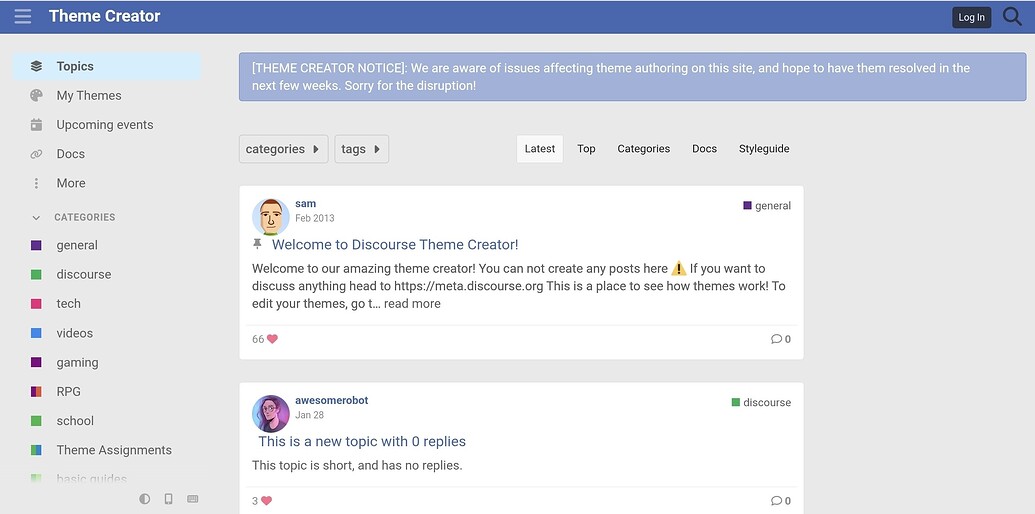Click the mobile view phone icon
The height and width of the screenshot is (514, 1035).
[x=169, y=498]
